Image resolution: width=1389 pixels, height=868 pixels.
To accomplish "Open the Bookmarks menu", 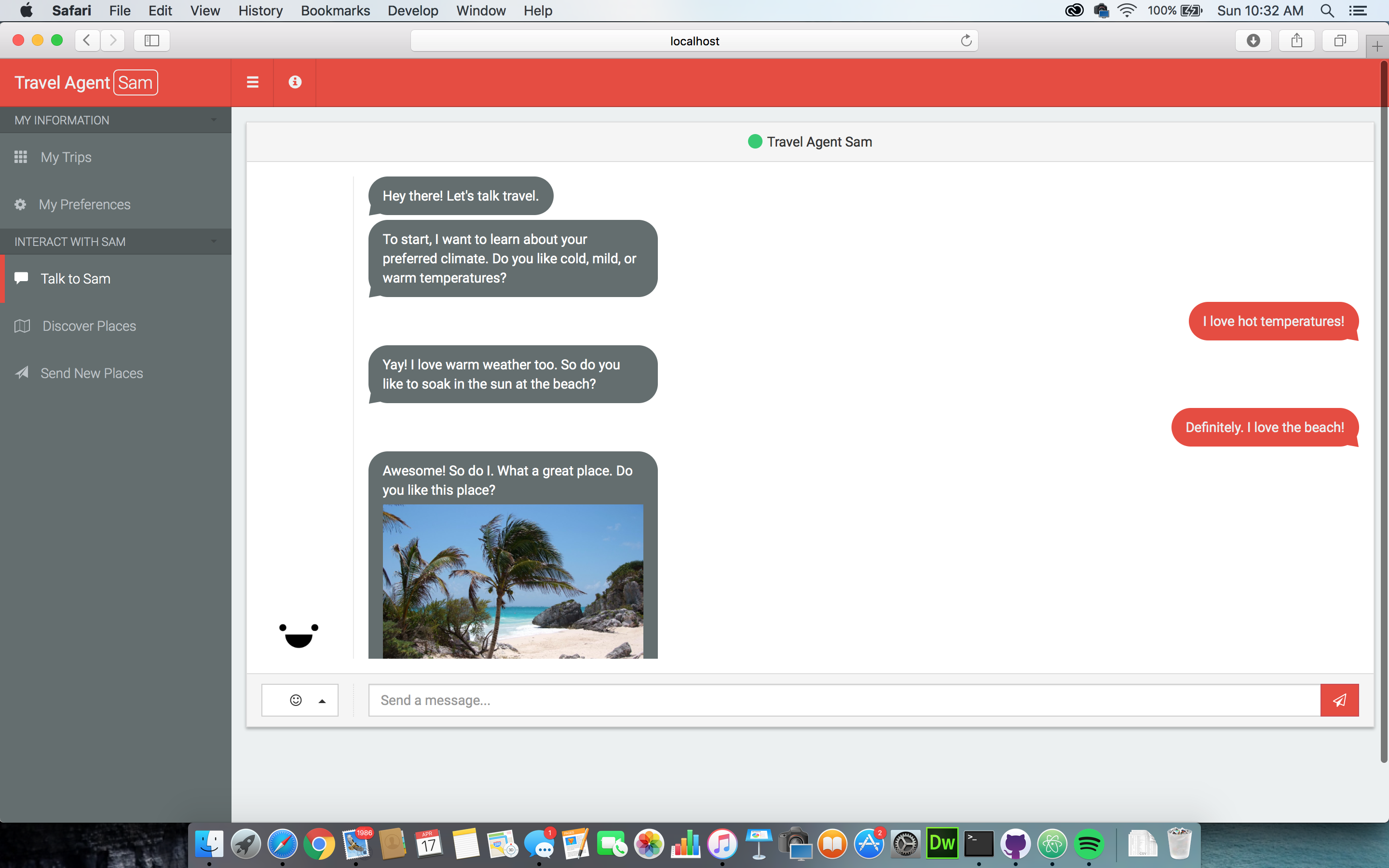I will 335,10.
